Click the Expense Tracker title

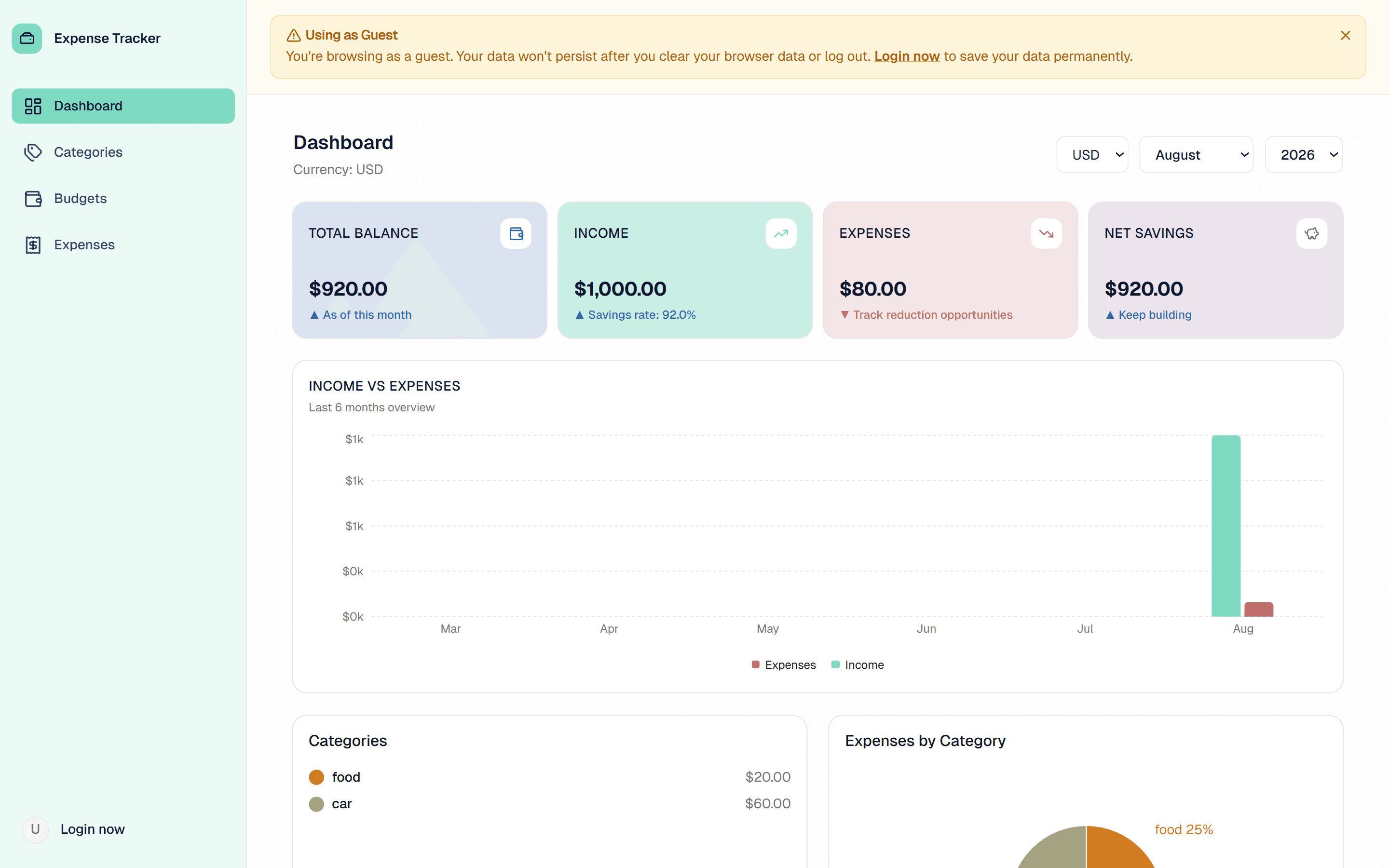pyautogui.click(x=108, y=39)
